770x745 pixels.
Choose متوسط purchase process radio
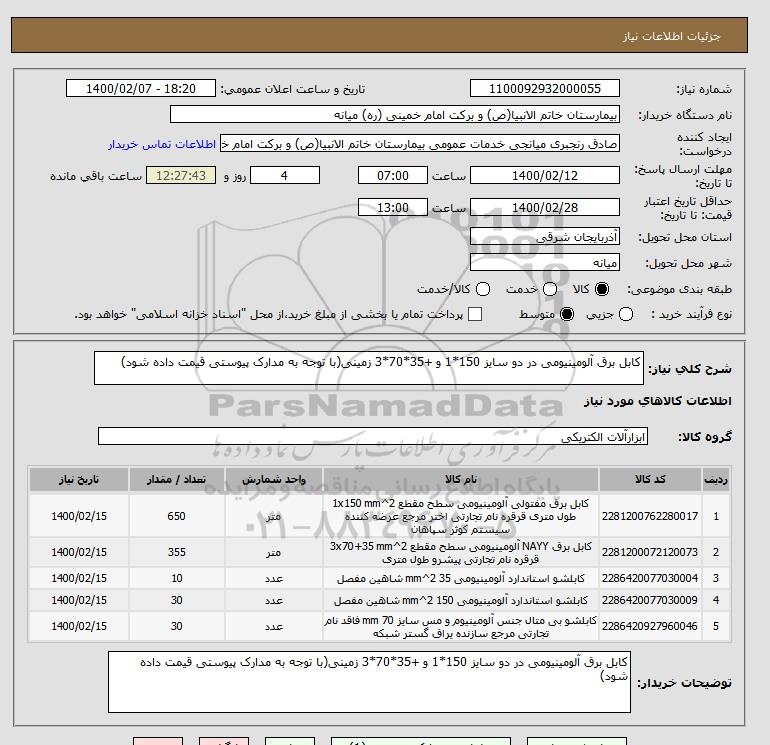[567, 314]
